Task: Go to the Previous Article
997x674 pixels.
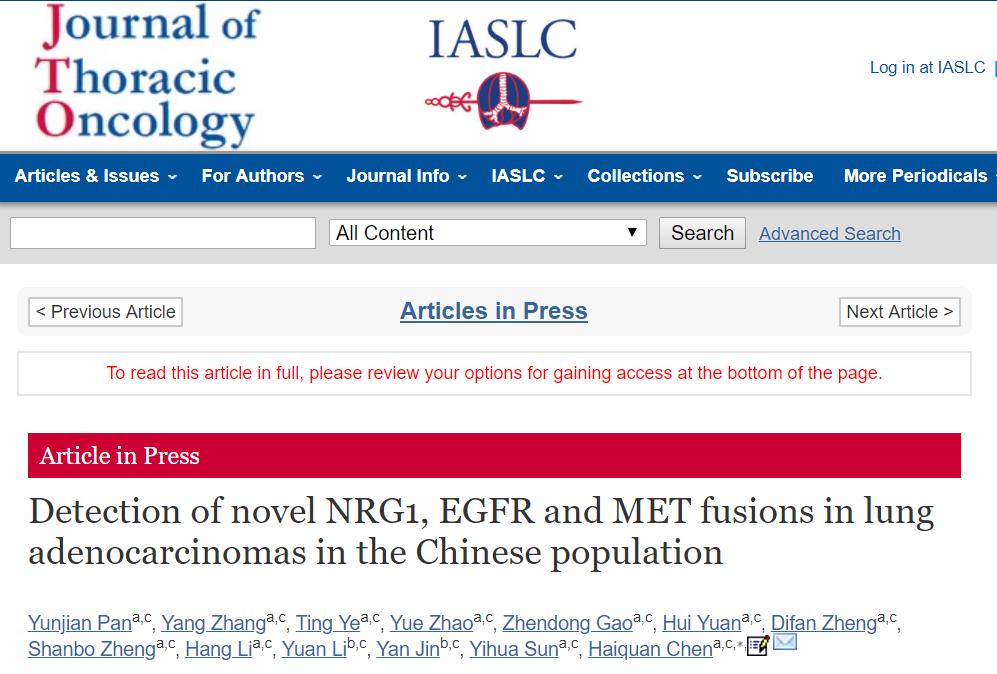Action: 106,312
